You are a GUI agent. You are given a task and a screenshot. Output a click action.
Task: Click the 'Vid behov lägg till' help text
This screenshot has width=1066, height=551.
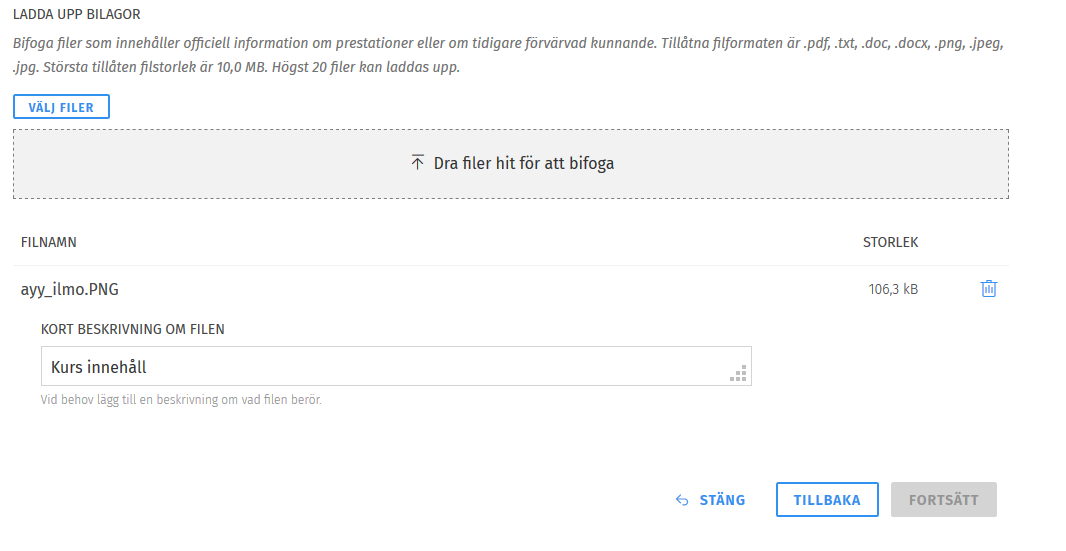pos(180,400)
